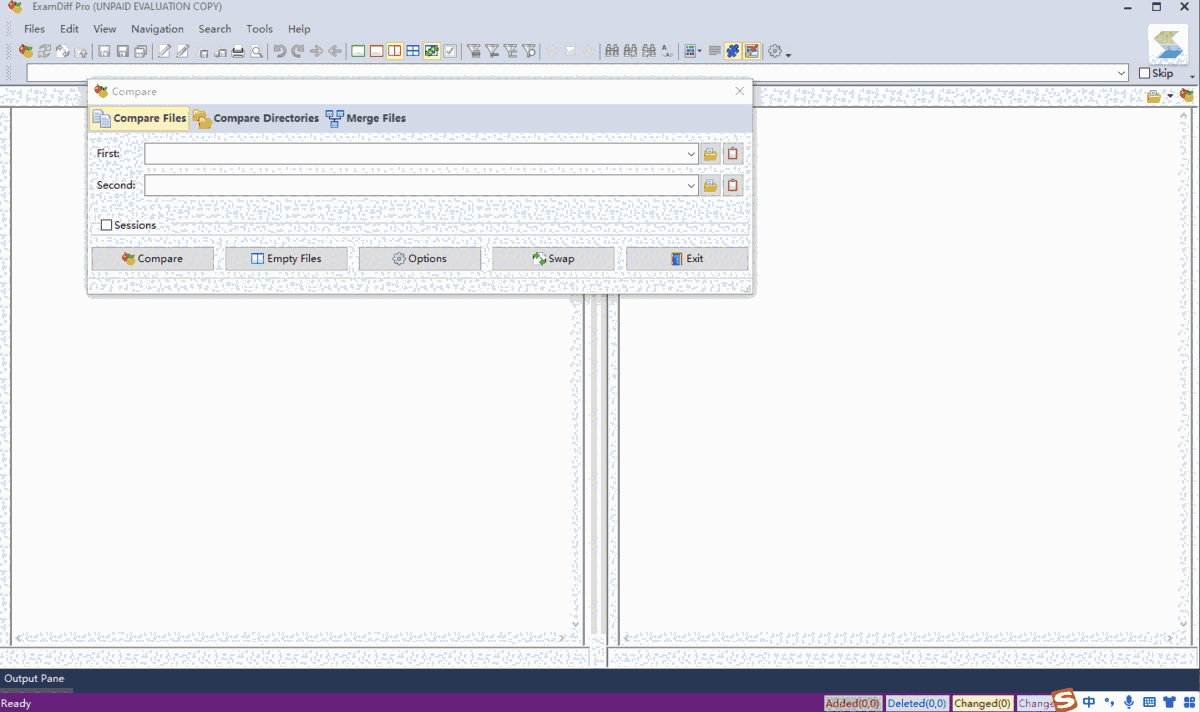Click the last funnel filter toolbar icon
This screenshot has height=712, width=1200.
click(528, 51)
